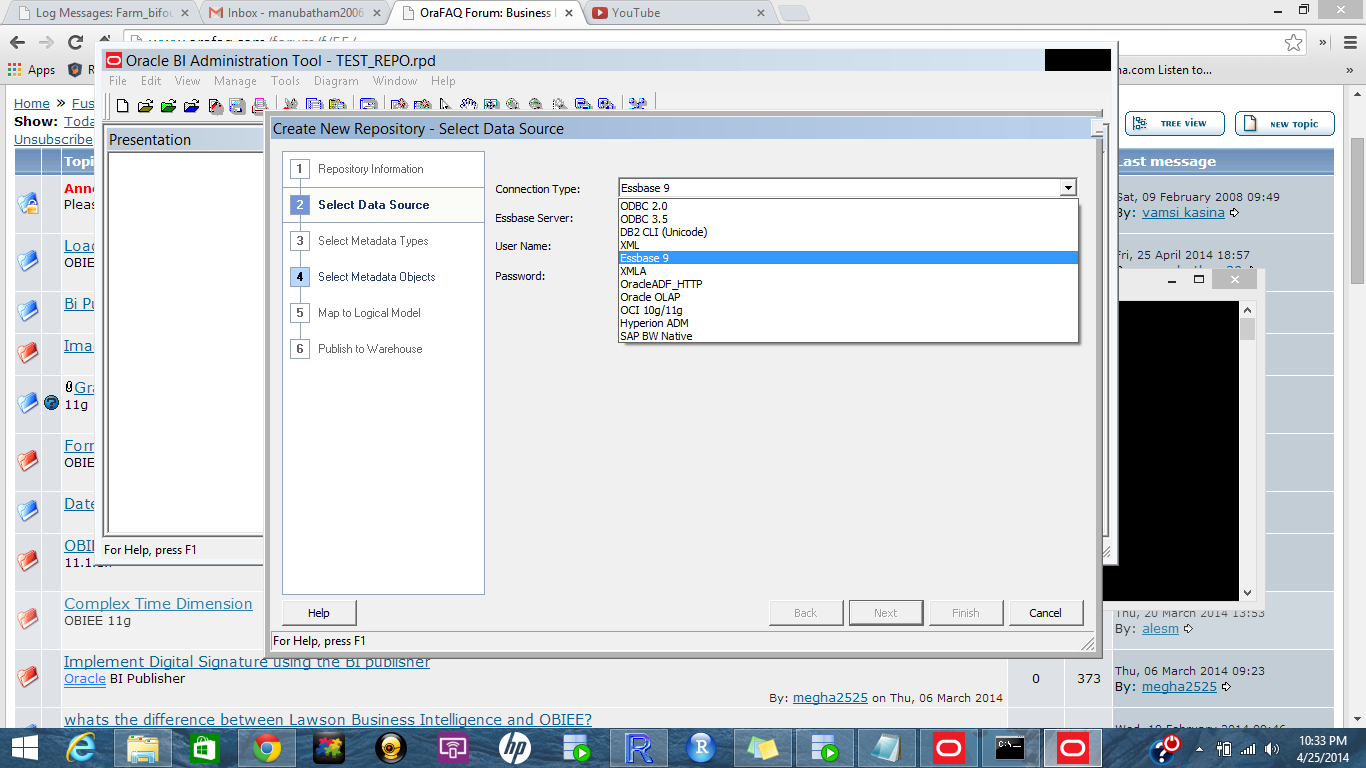Click the Help button in wizard

(x=319, y=613)
